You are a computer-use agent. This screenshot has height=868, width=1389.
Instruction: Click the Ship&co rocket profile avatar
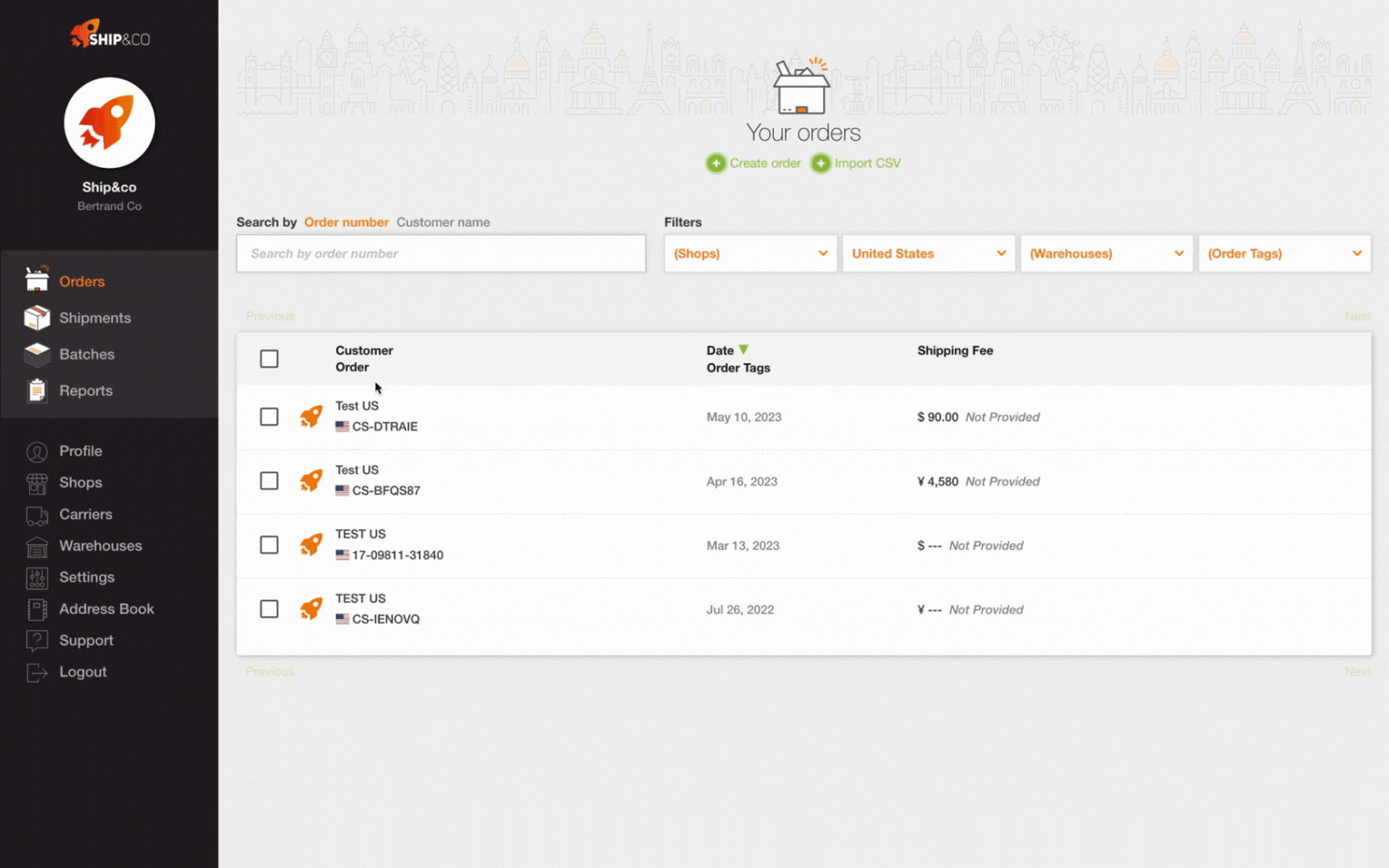click(x=109, y=123)
